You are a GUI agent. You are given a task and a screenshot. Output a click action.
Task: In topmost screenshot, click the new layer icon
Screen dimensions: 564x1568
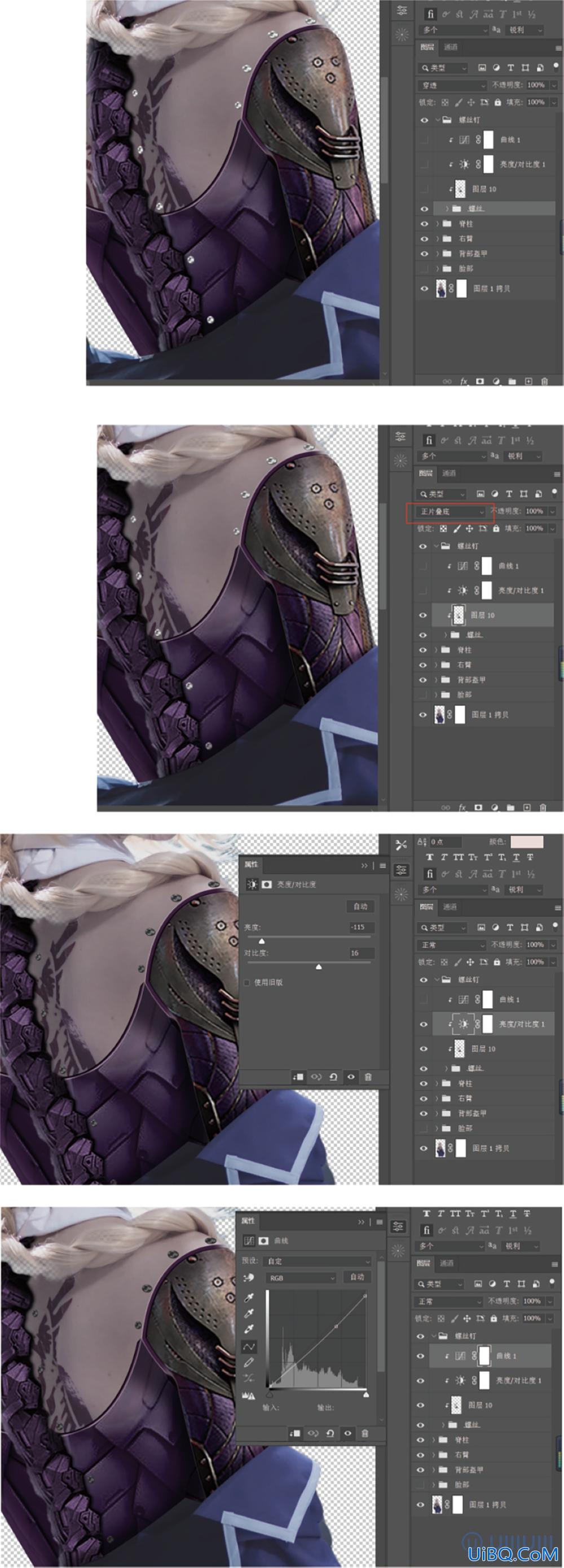528,381
